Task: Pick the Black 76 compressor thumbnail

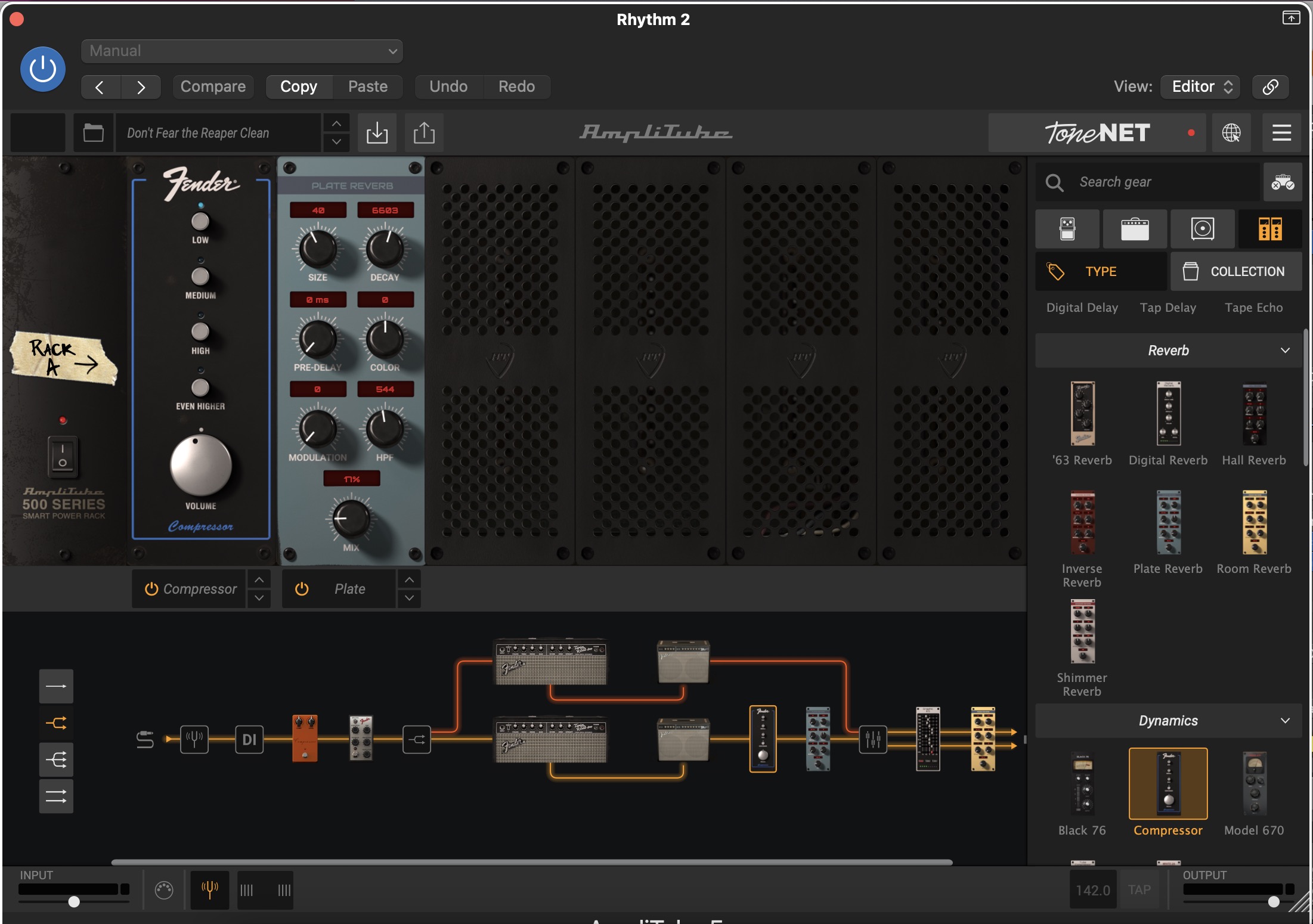Action: [x=1083, y=784]
